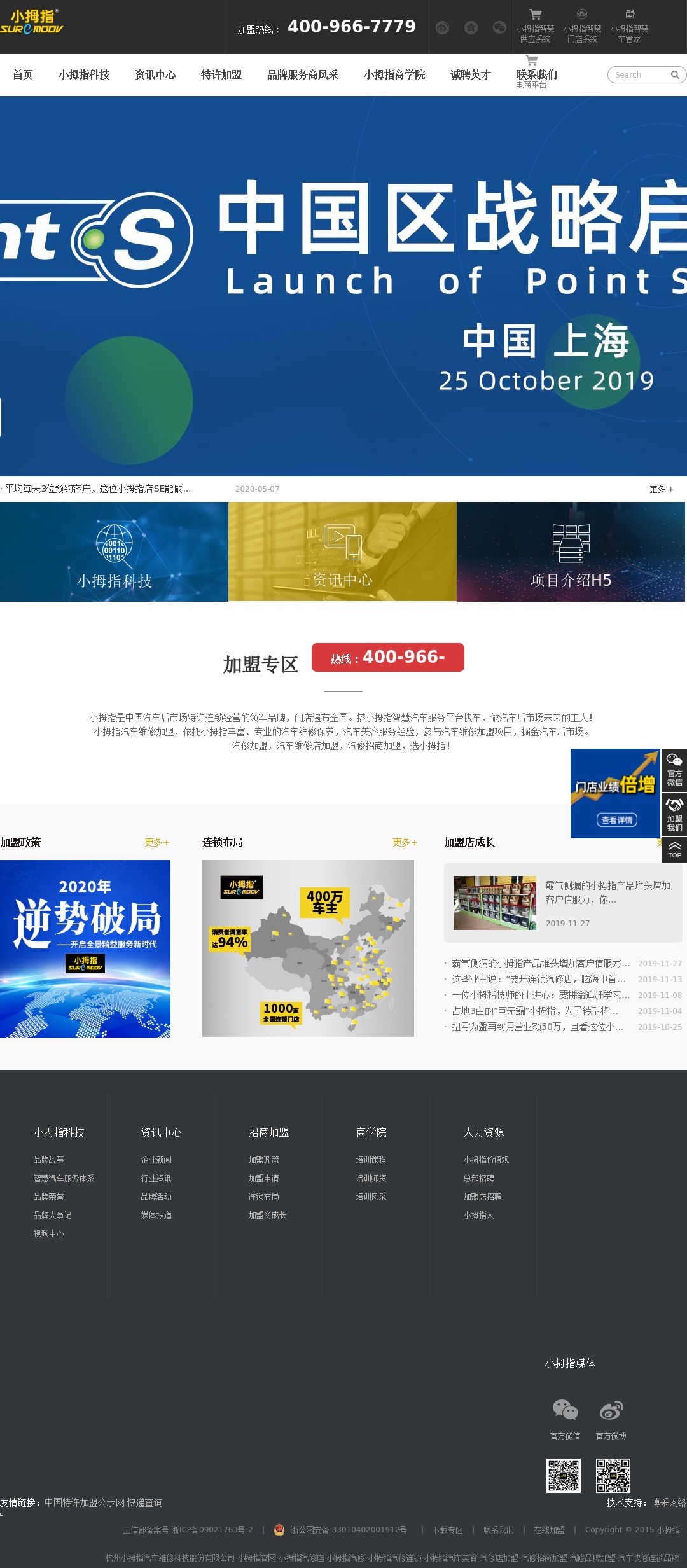
Task: Click 企业新闻 in the footer
Action: (x=156, y=1160)
